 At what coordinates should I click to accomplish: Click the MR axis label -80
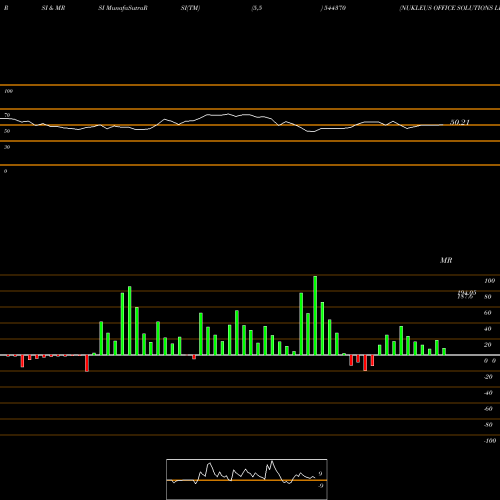pyautogui.click(x=488, y=425)
